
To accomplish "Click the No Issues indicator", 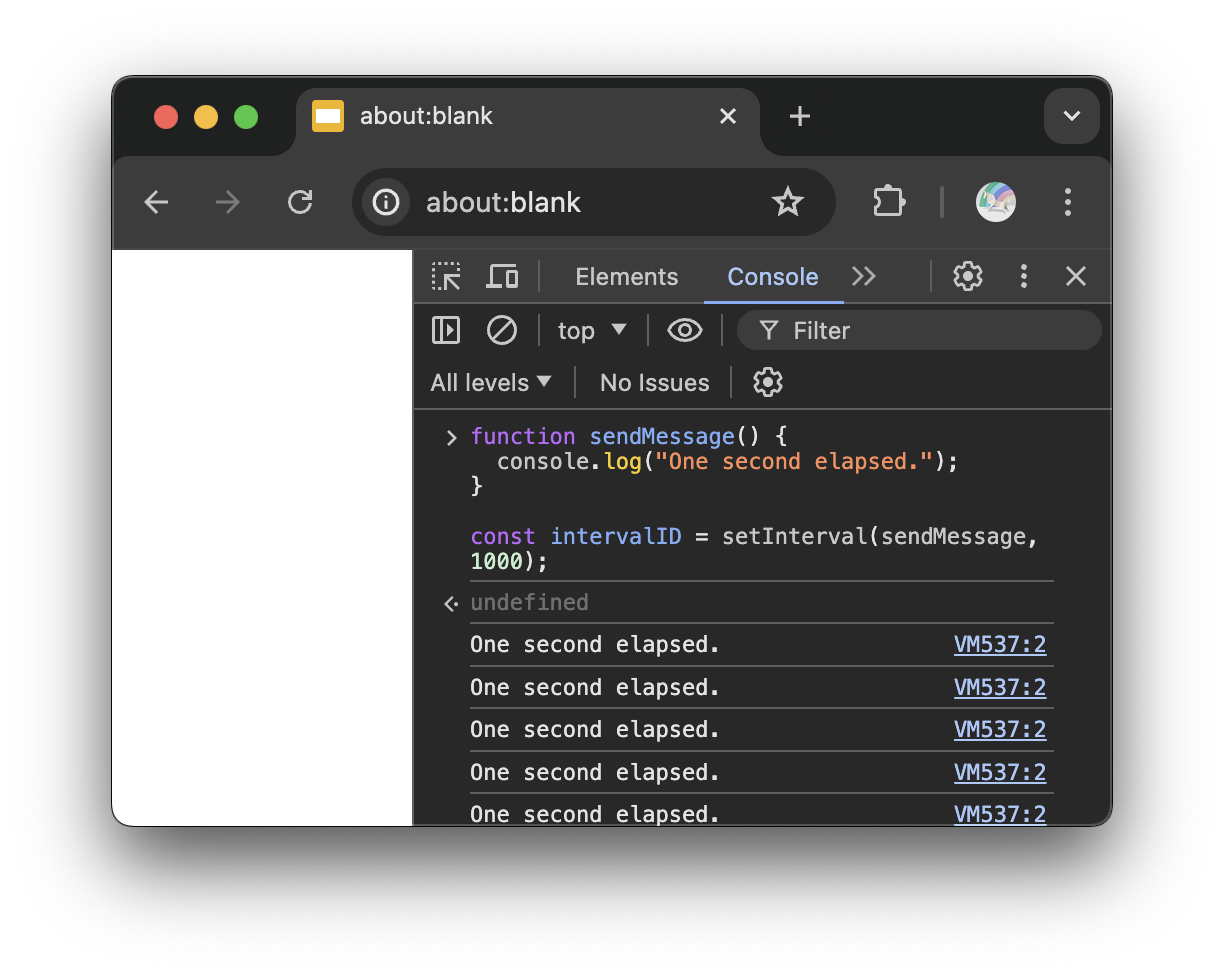I will (654, 382).
